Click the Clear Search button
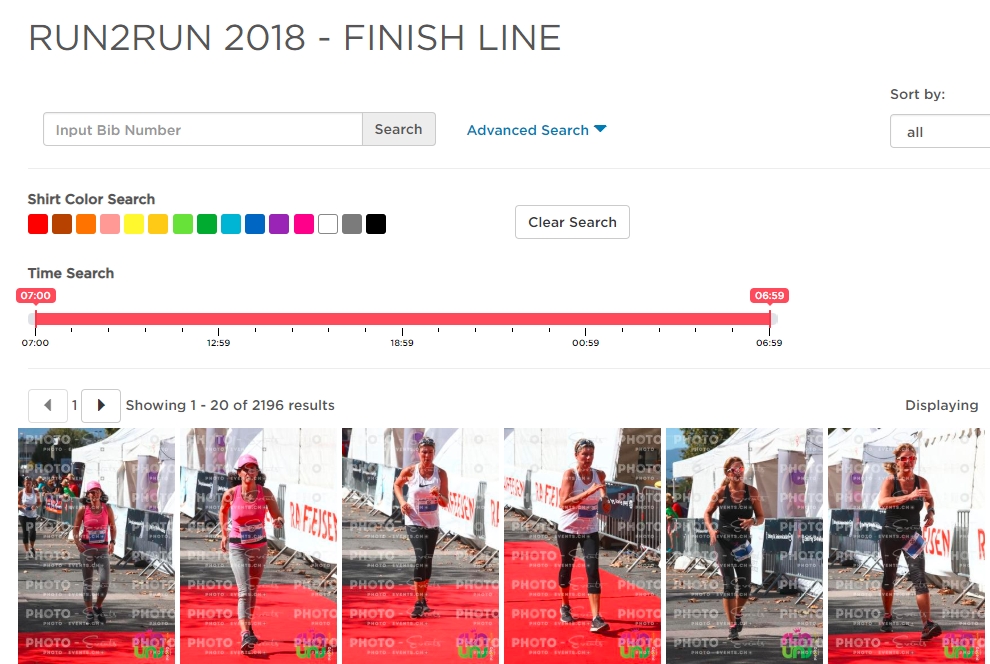990x664 pixels. [572, 222]
